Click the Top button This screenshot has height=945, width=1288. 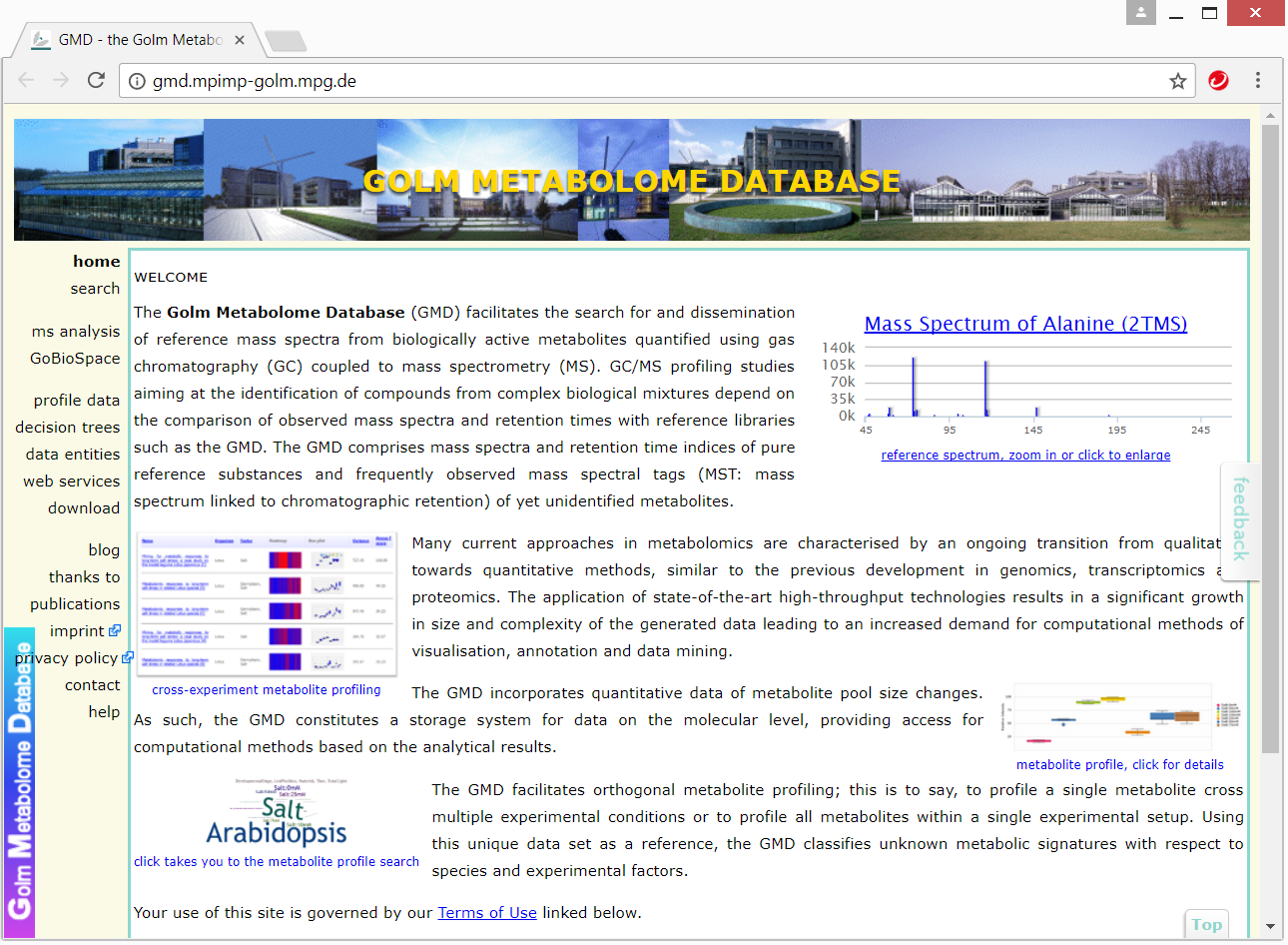1206,925
